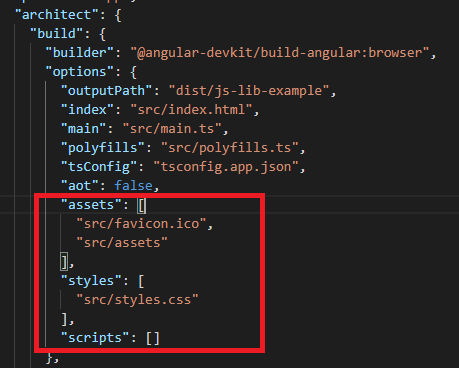This screenshot has width=459, height=368.
Task: Click the opening bracket after "assets"
Action: (x=142, y=205)
